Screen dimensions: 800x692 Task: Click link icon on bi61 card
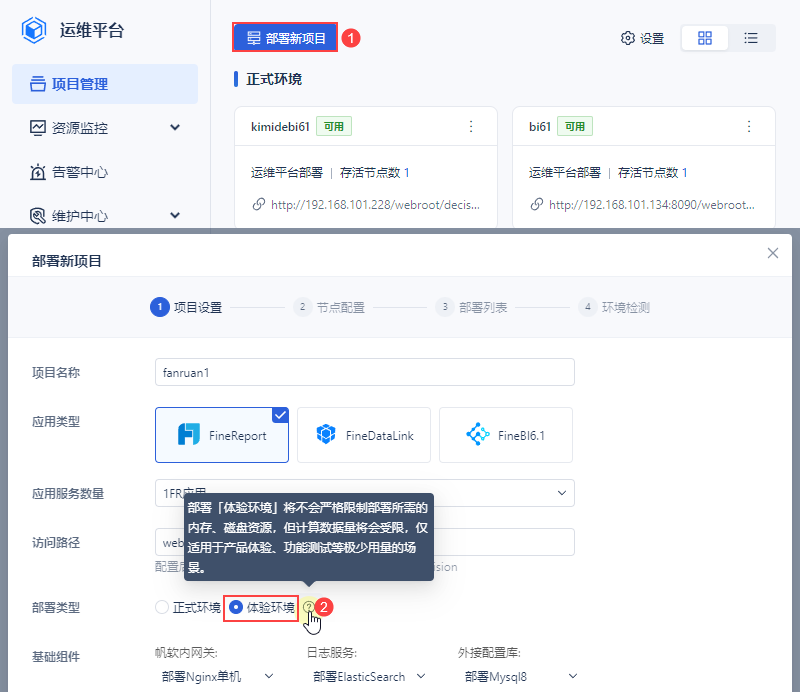coord(537,205)
